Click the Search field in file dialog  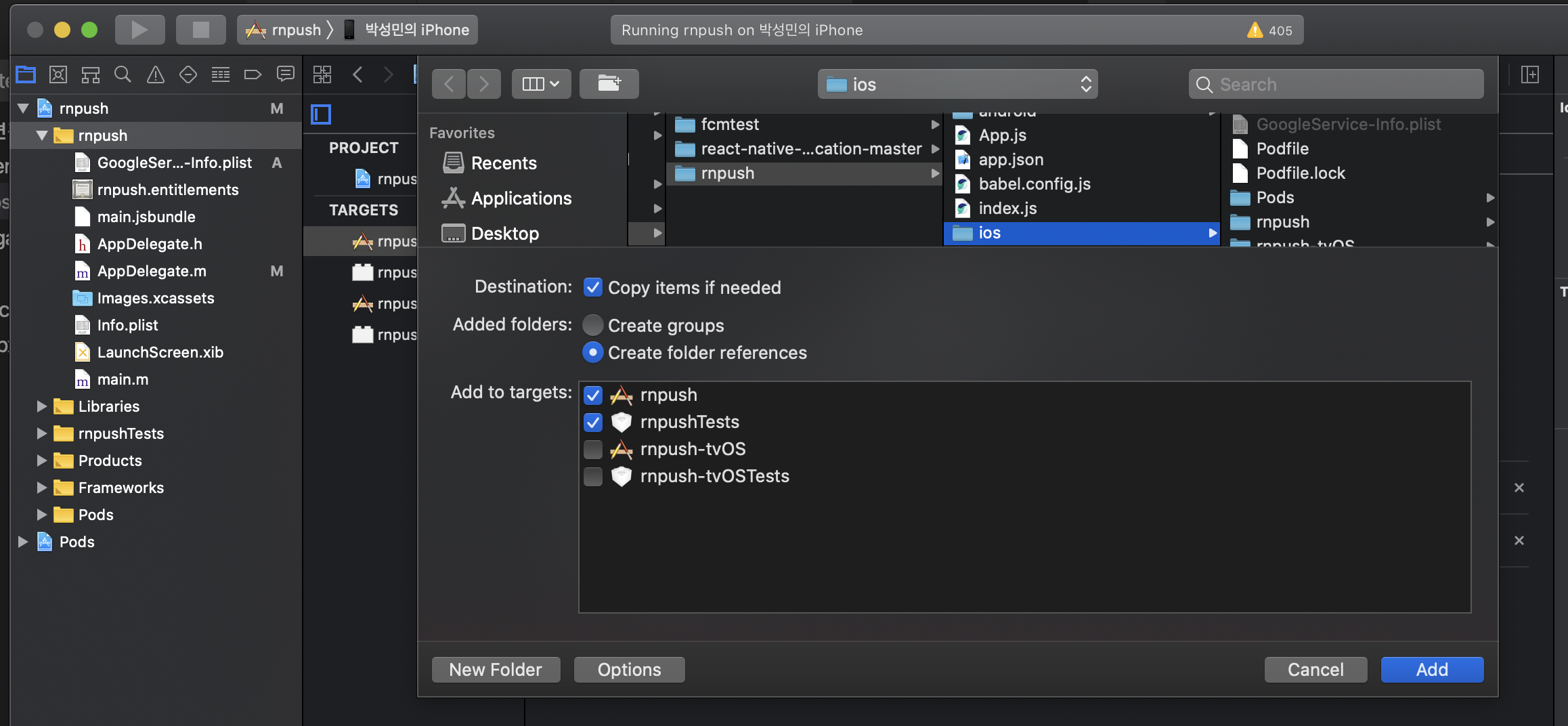(x=1336, y=85)
